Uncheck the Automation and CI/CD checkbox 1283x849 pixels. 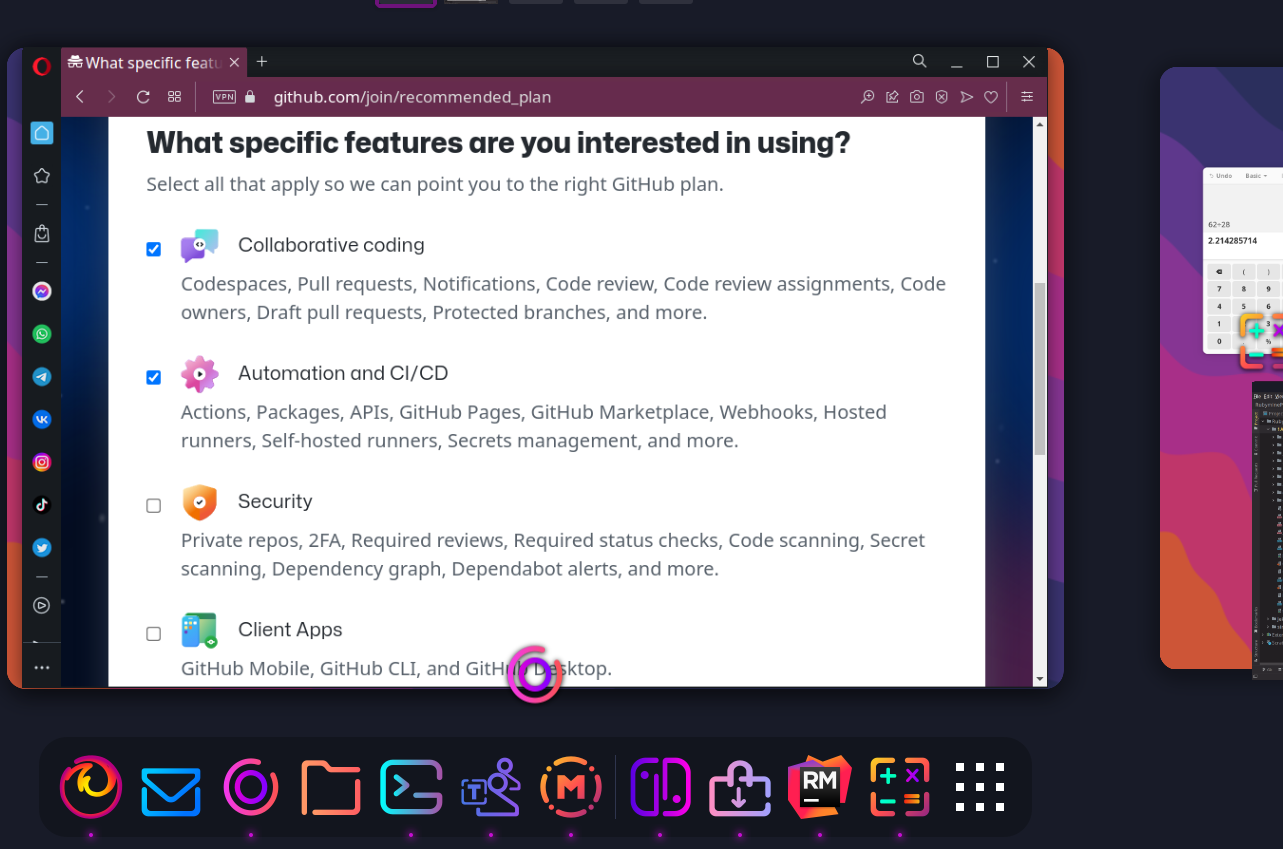(153, 377)
